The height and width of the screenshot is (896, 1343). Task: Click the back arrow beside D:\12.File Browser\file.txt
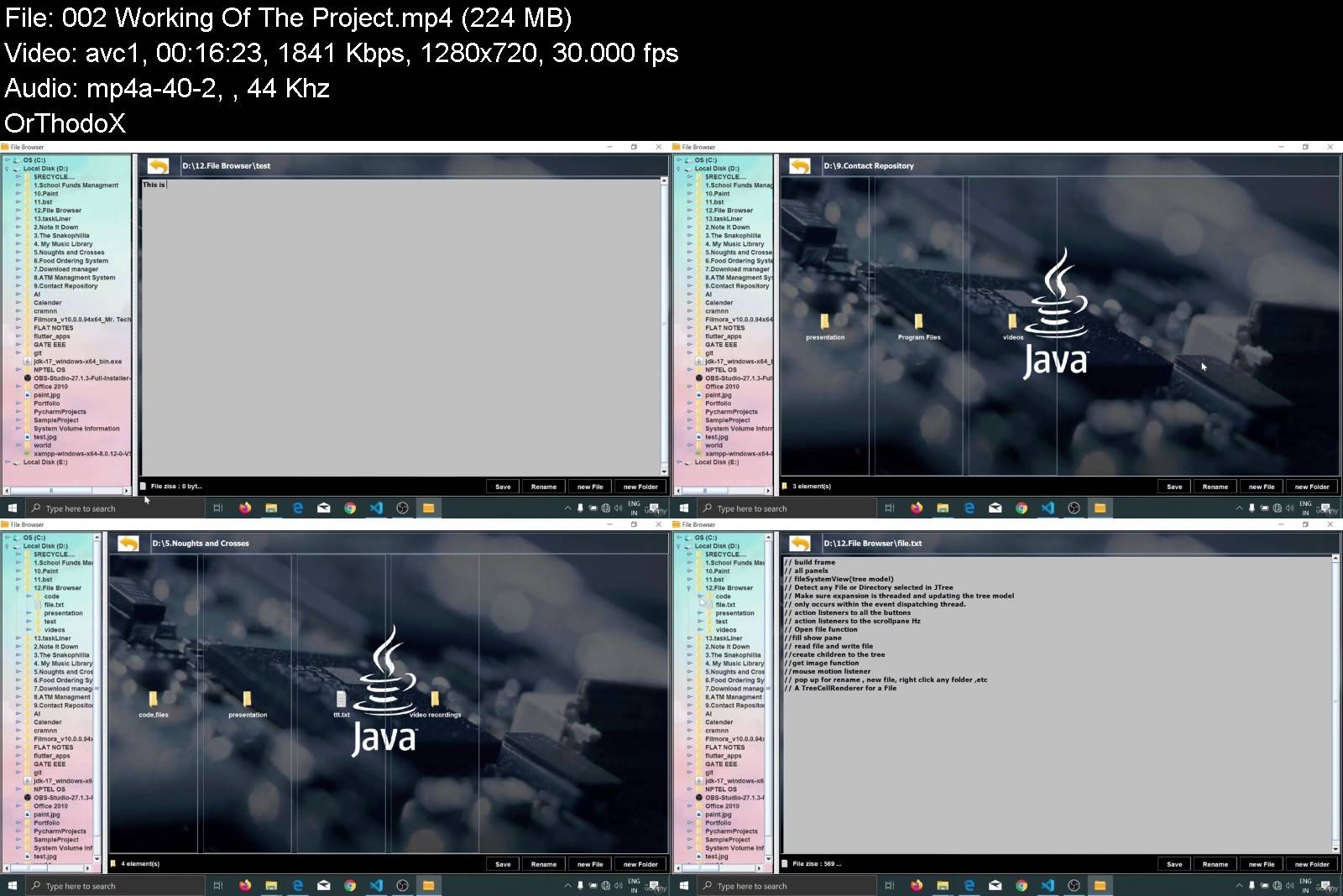click(x=800, y=543)
